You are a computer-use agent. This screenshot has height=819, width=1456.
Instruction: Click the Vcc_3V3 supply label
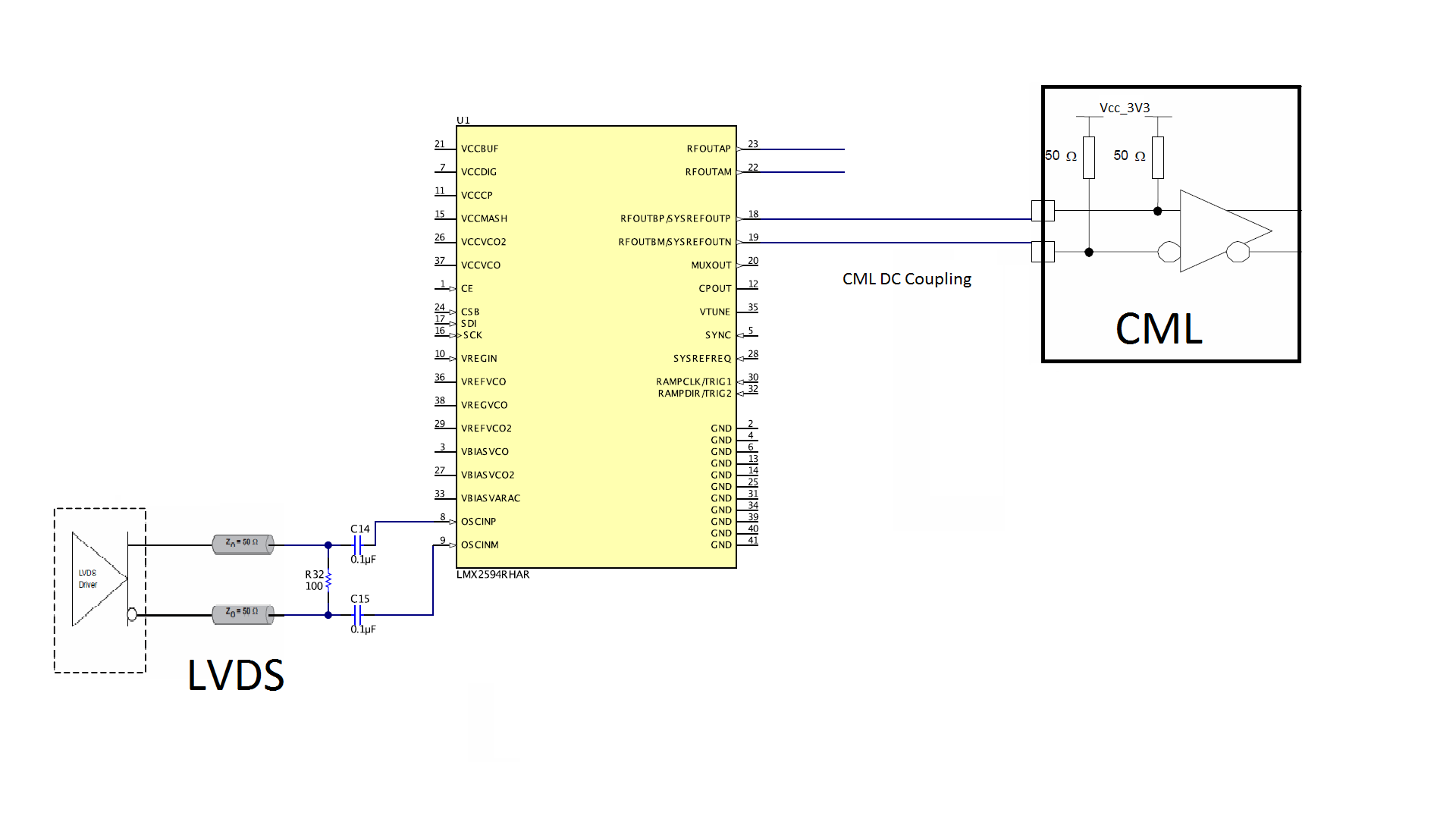1125,108
